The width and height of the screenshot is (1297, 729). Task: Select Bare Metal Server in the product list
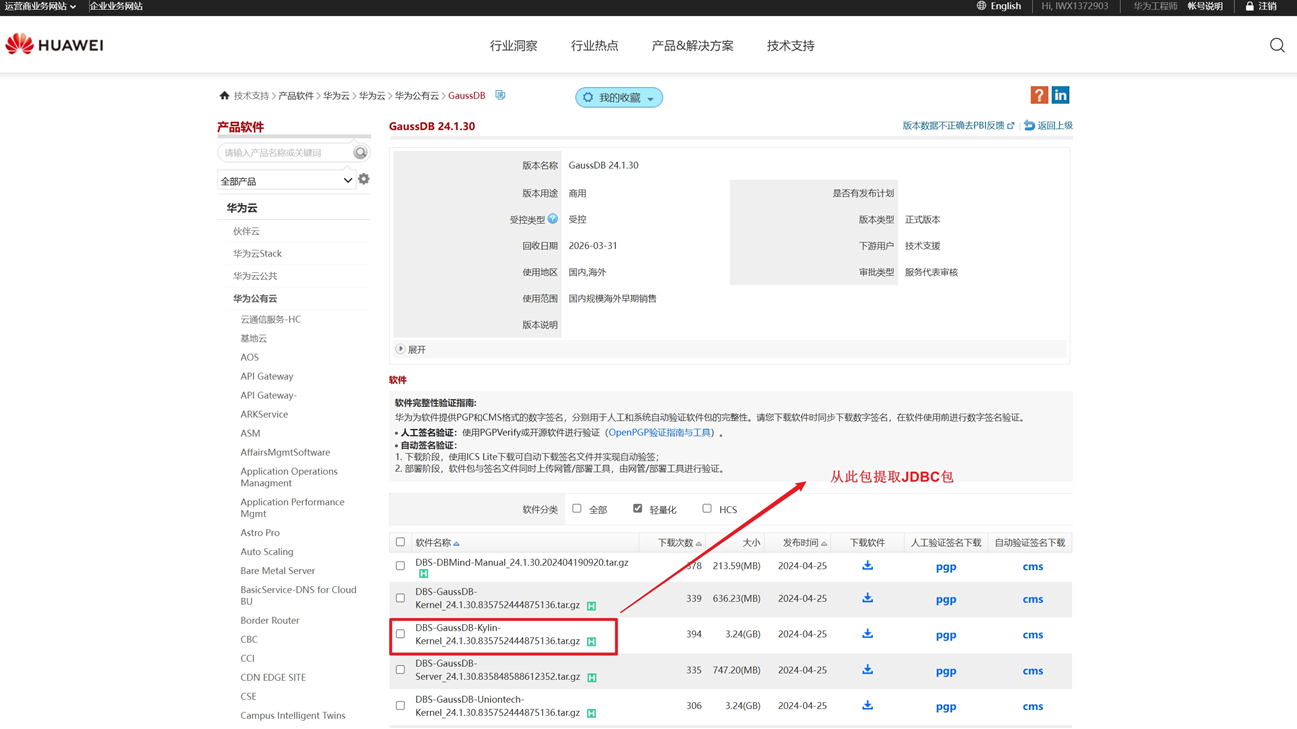pyautogui.click(x=278, y=571)
